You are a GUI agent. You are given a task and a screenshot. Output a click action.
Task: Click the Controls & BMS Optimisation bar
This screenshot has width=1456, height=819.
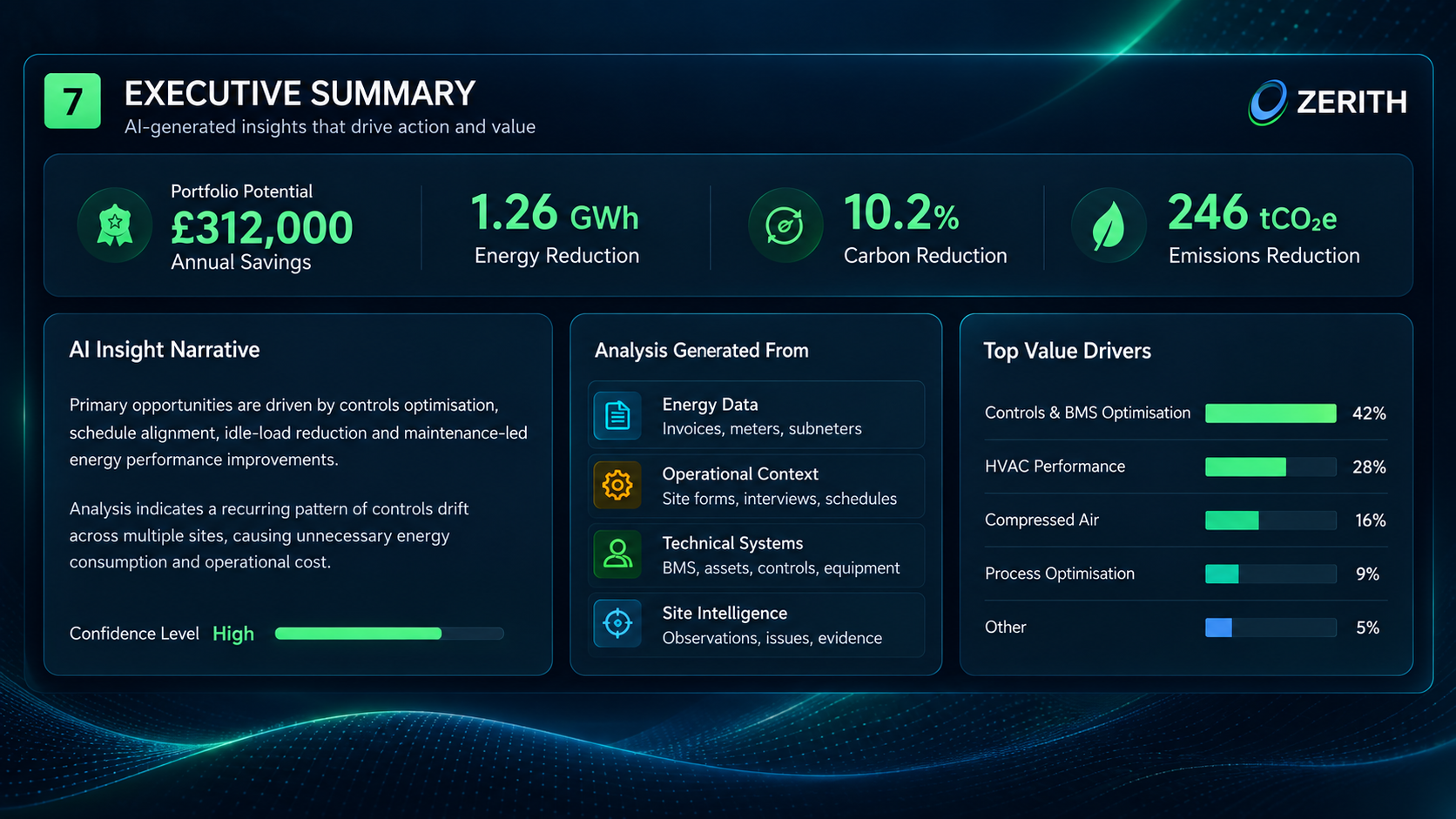(1271, 413)
